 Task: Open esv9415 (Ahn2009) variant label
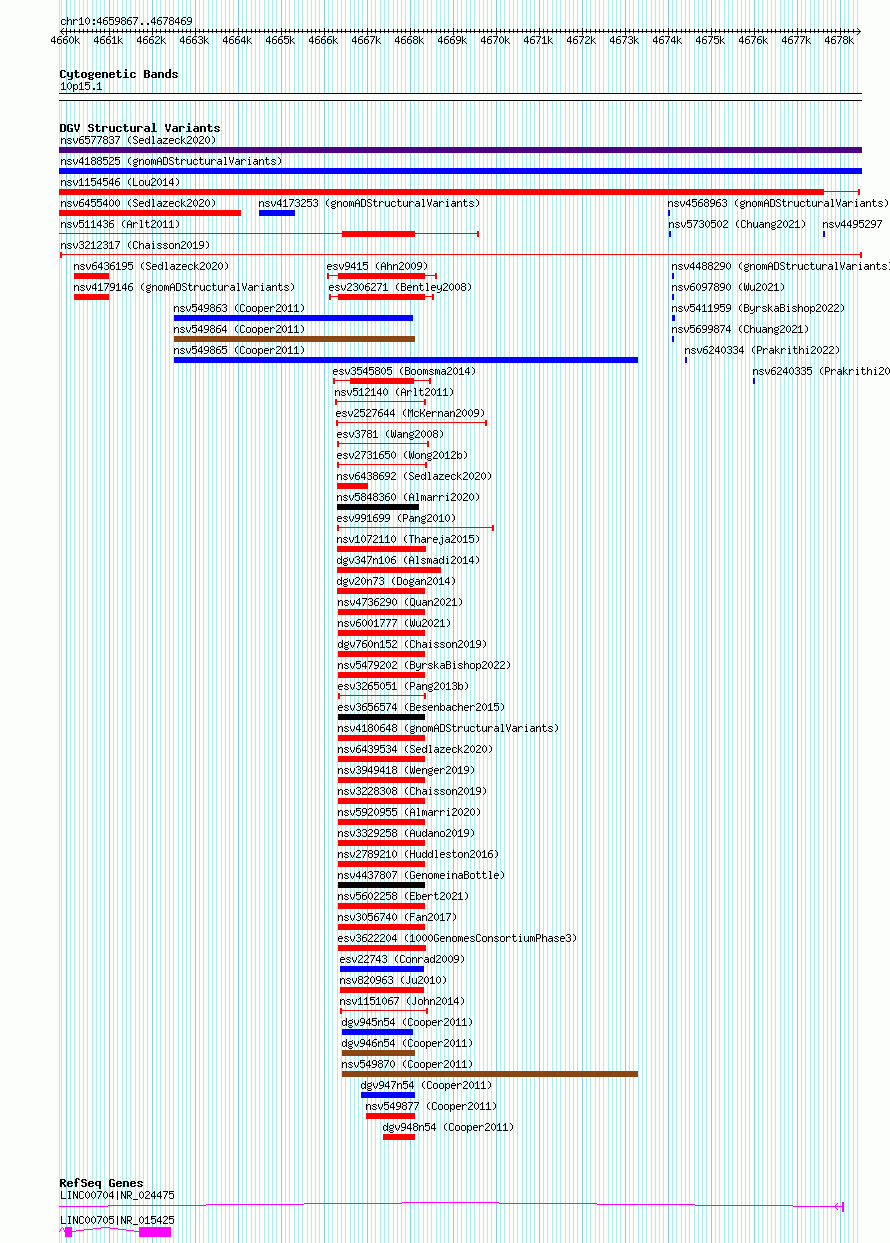click(x=378, y=266)
